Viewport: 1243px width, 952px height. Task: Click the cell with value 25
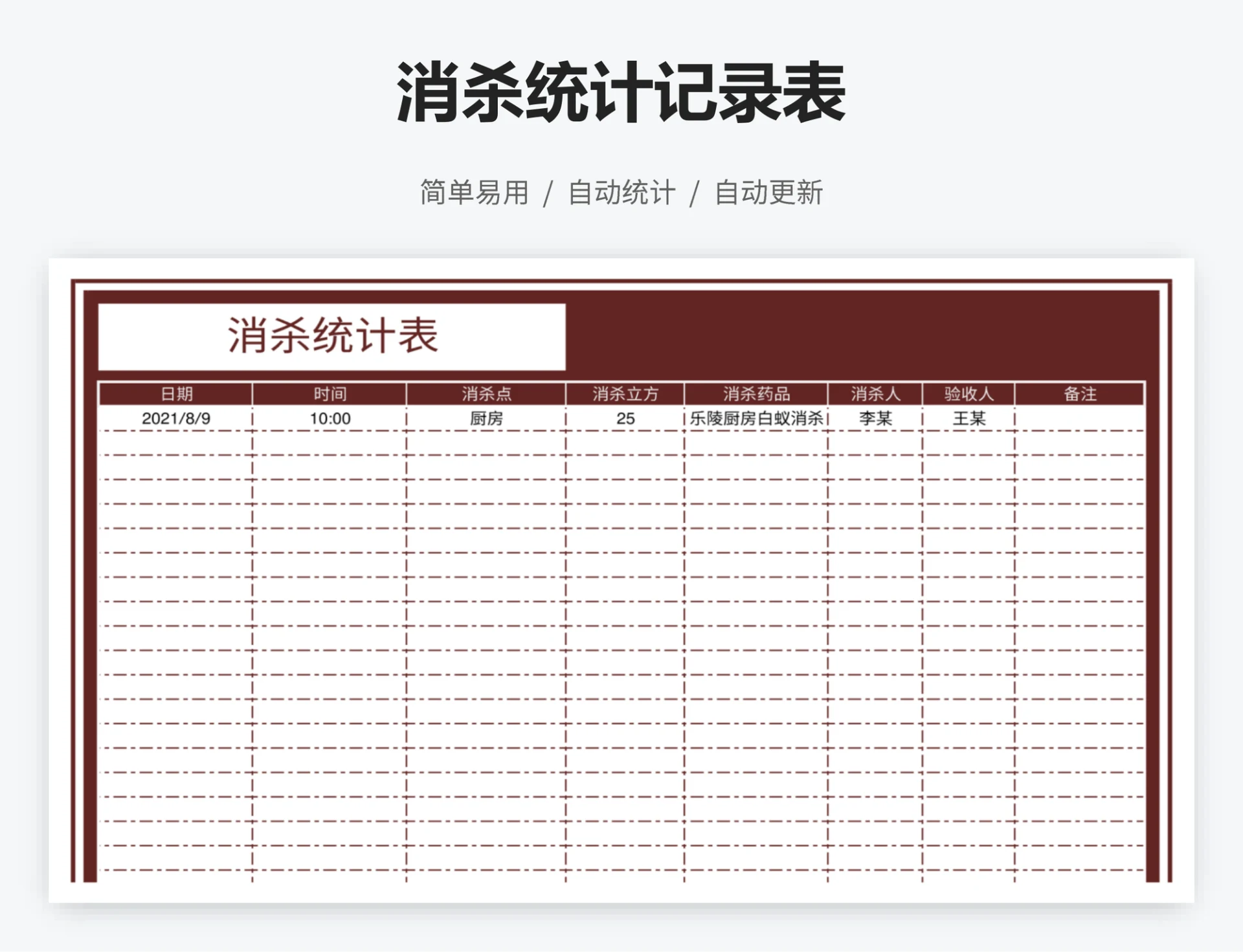[x=623, y=418]
